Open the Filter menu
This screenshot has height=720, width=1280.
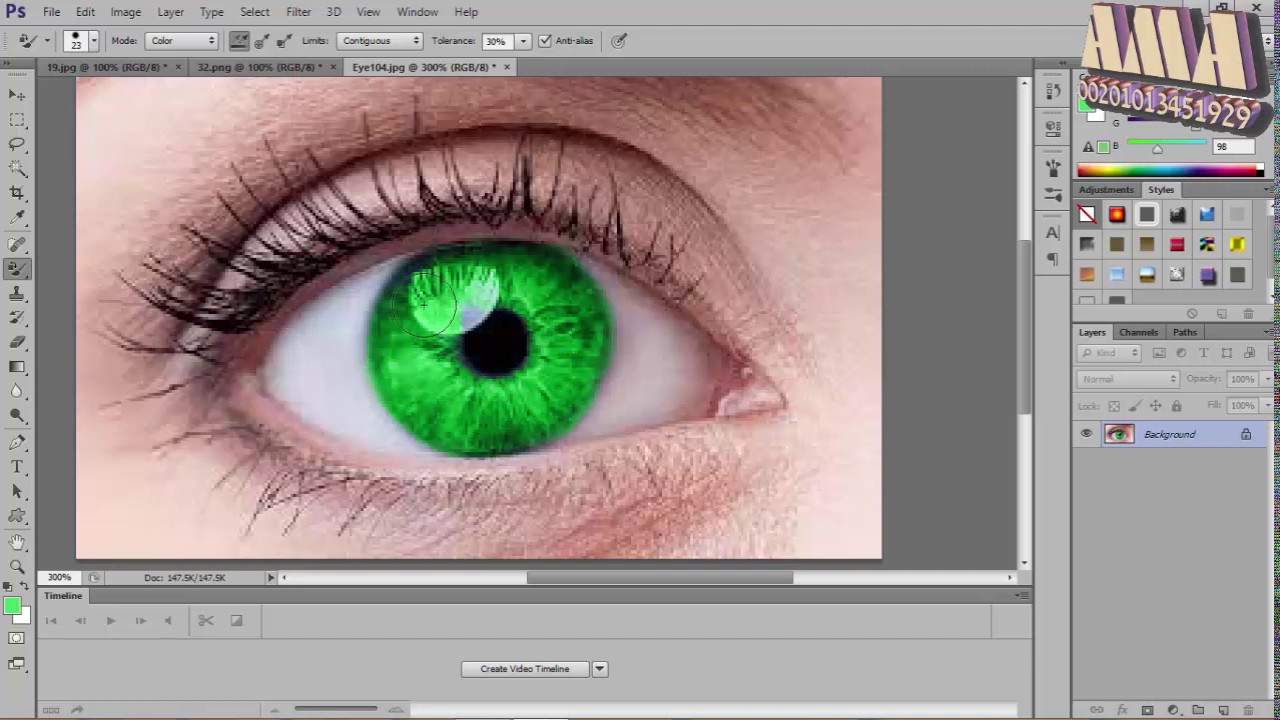[298, 12]
